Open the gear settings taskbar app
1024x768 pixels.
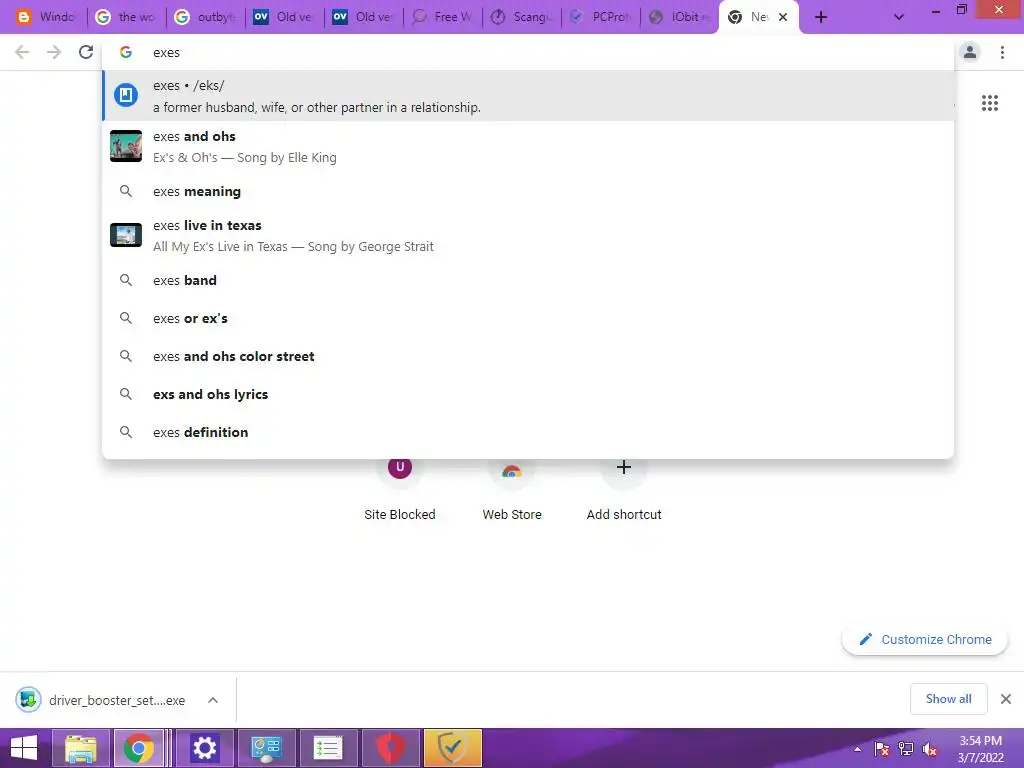coord(204,748)
